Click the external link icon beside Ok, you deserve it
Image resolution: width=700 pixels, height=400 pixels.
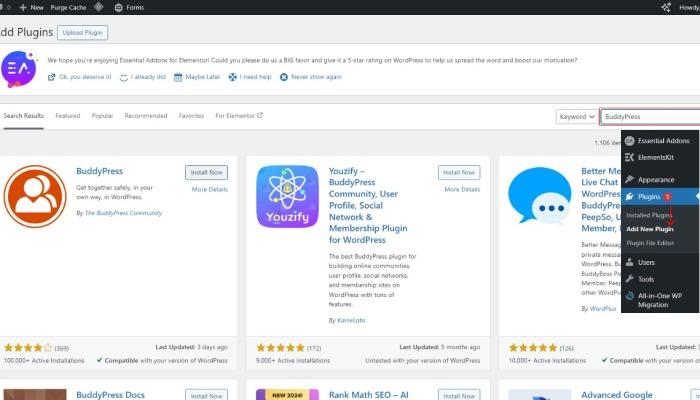click(51, 77)
